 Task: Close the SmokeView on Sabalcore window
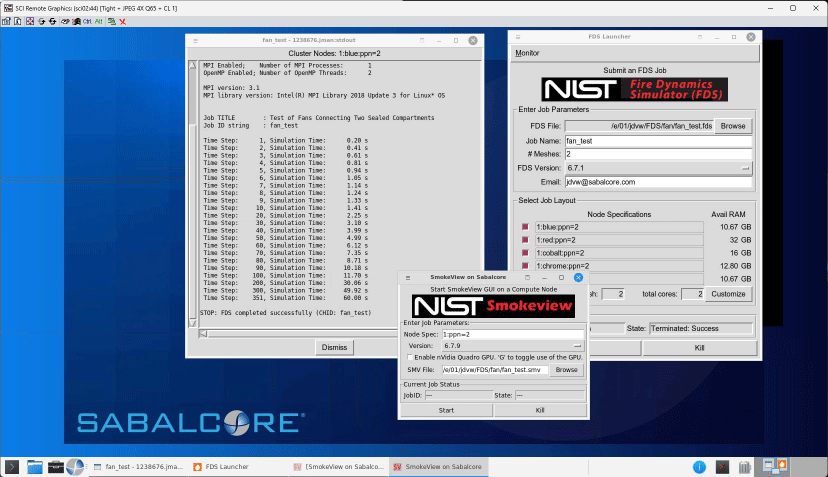tap(579, 277)
